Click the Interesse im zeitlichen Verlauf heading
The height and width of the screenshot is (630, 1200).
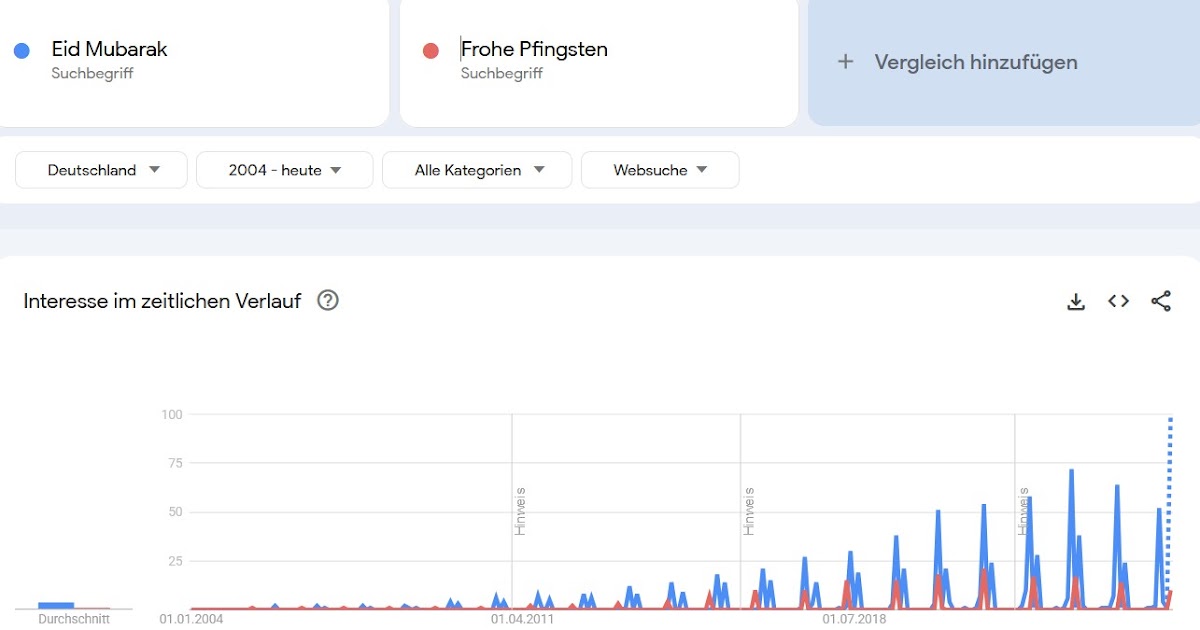162,301
